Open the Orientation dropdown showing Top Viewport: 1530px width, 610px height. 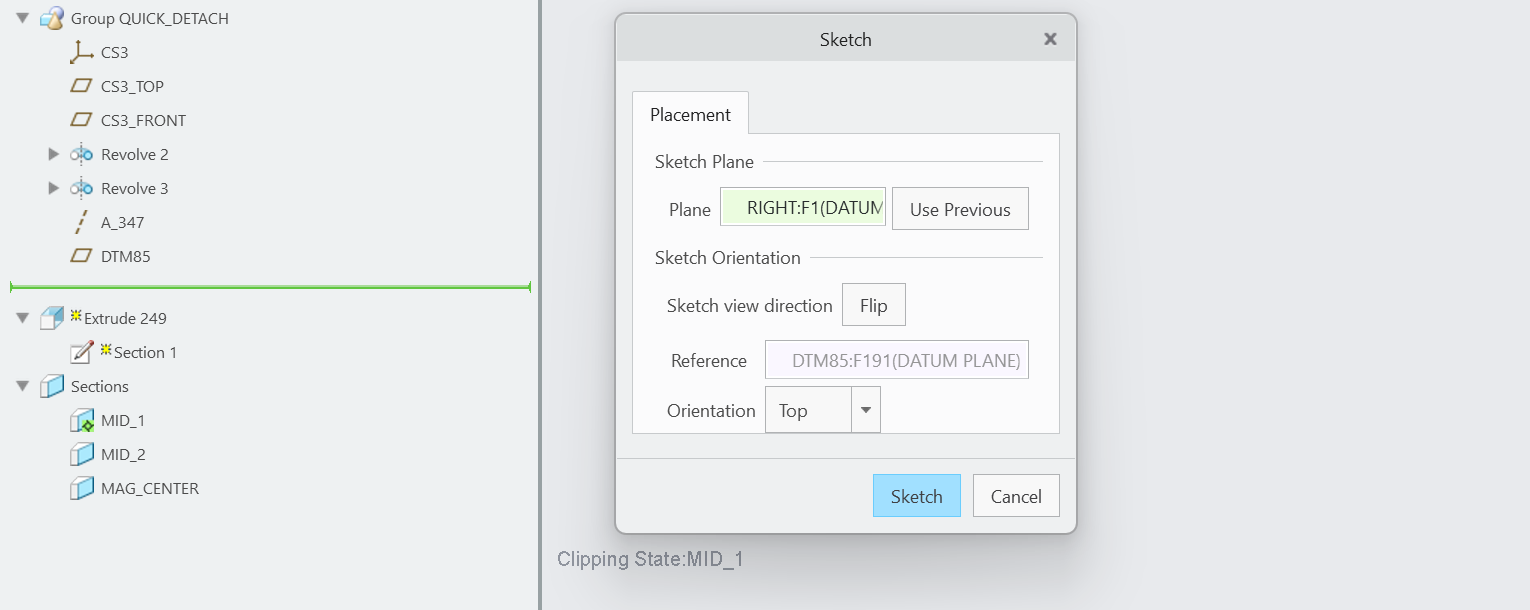[x=864, y=409]
